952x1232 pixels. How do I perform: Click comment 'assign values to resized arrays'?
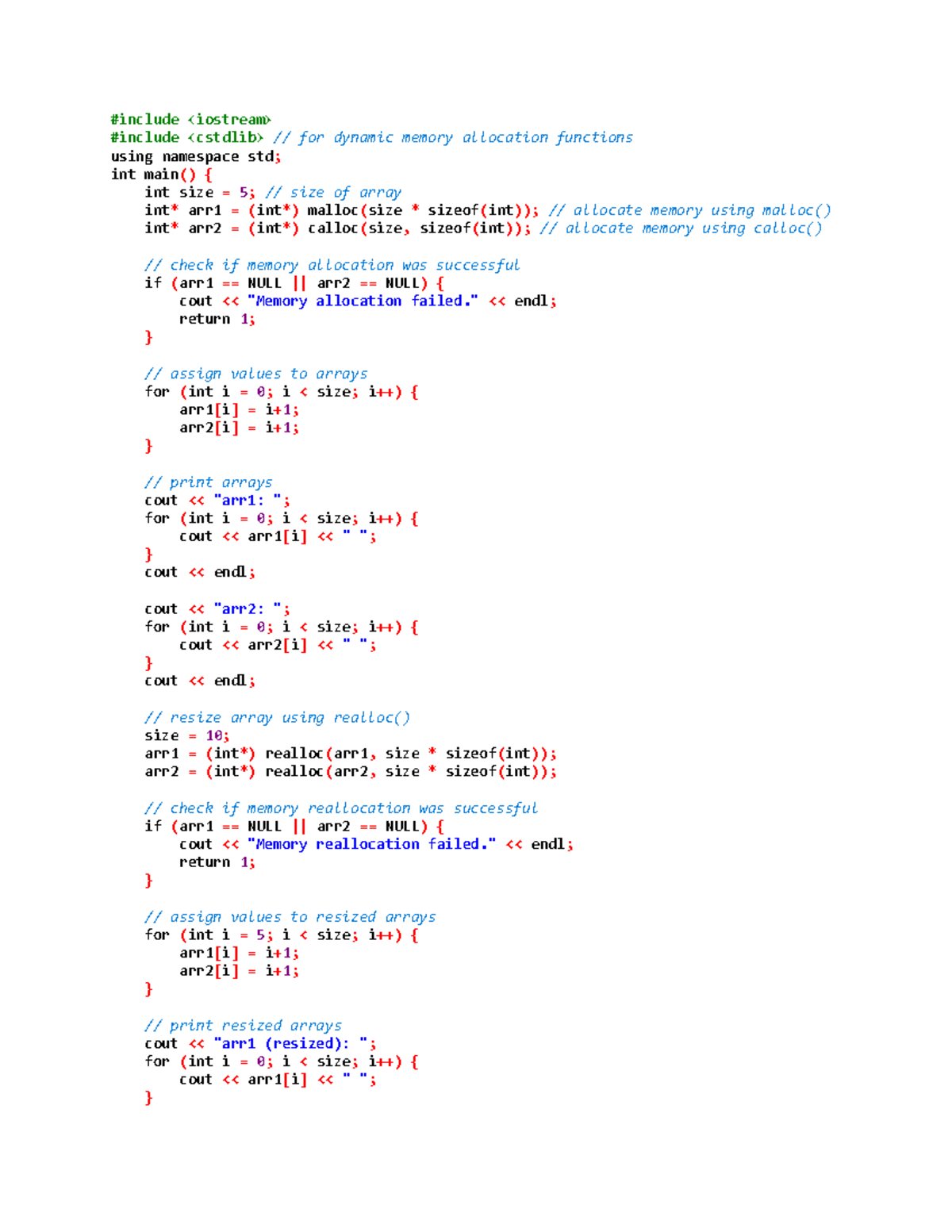pos(290,917)
